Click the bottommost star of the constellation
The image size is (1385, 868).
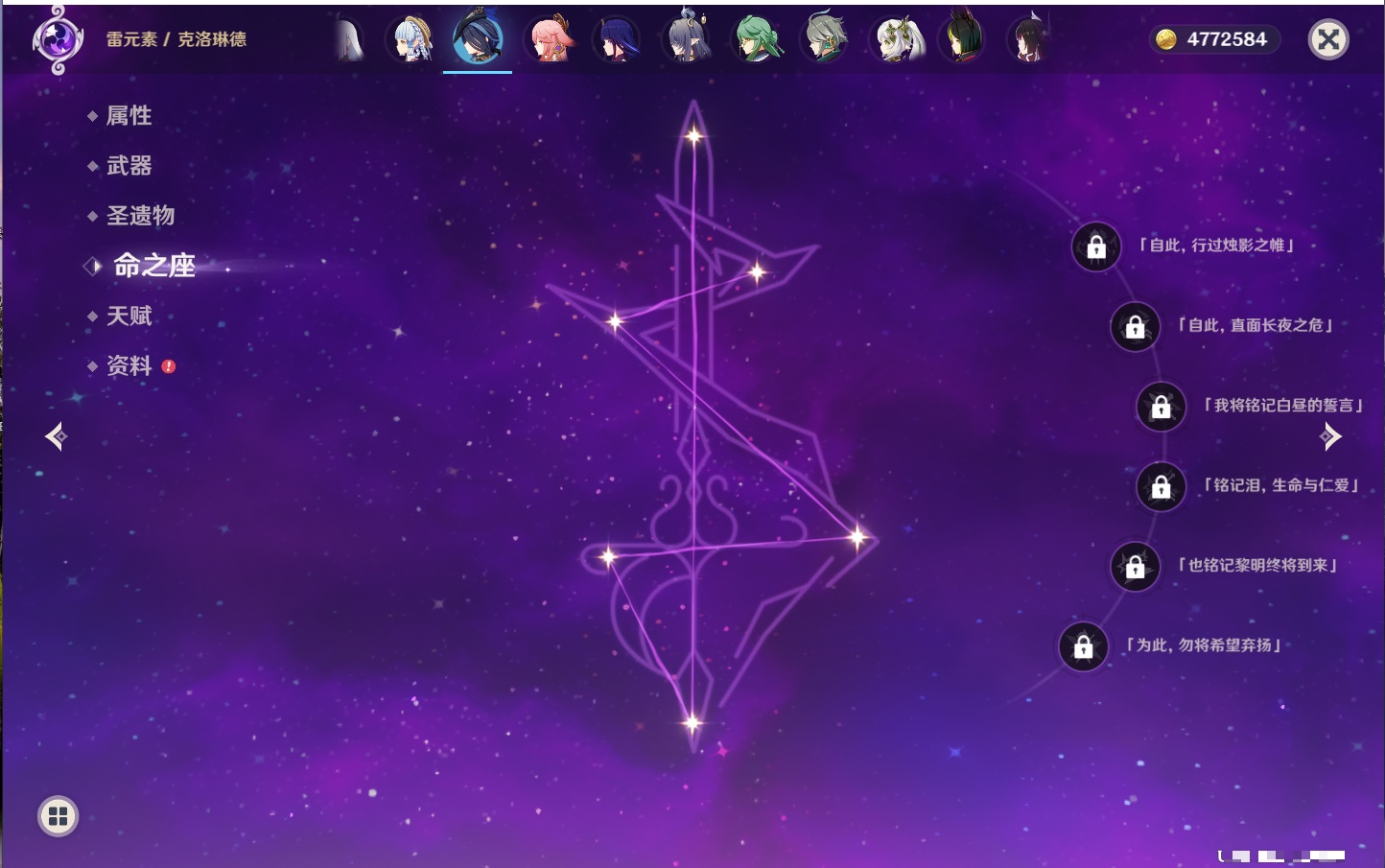692,722
